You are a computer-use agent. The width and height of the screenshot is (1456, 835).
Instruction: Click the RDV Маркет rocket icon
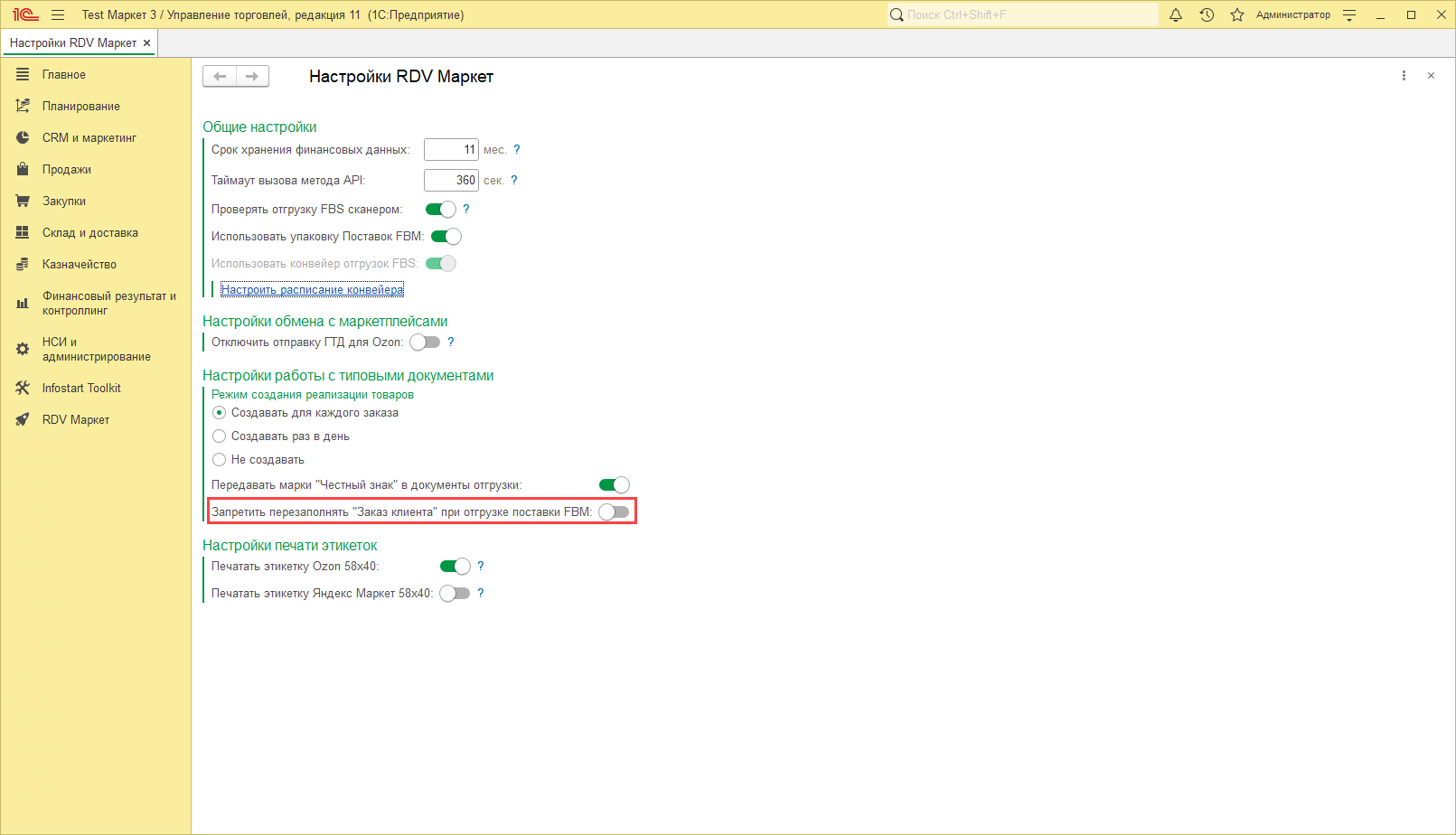click(23, 419)
